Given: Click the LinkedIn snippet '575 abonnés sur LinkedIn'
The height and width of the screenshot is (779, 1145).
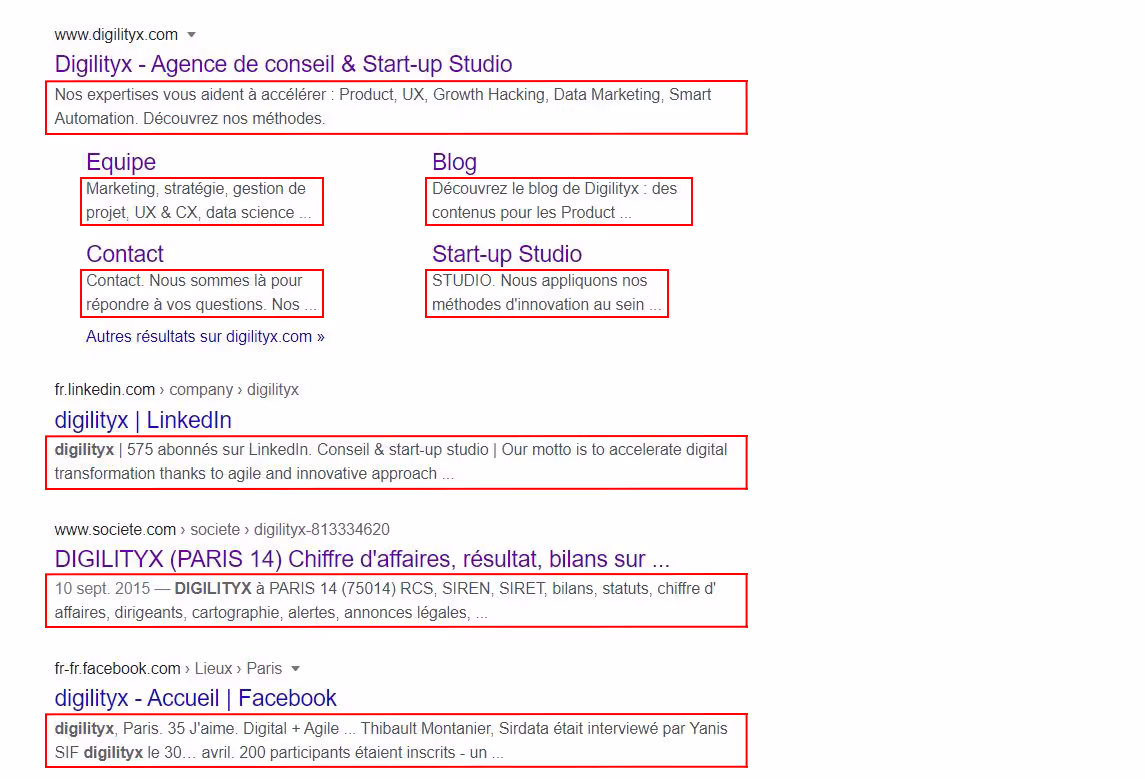Looking at the screenshot, I should 396,462.
